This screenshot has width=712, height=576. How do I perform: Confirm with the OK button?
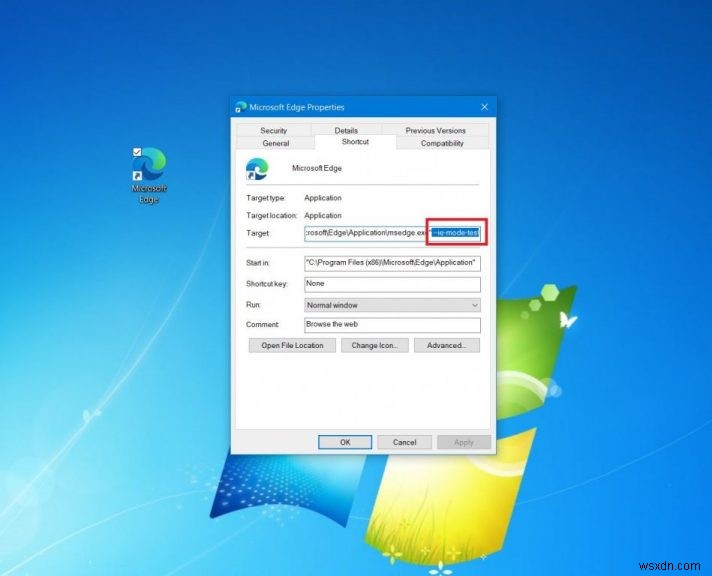tap(345, 442)
